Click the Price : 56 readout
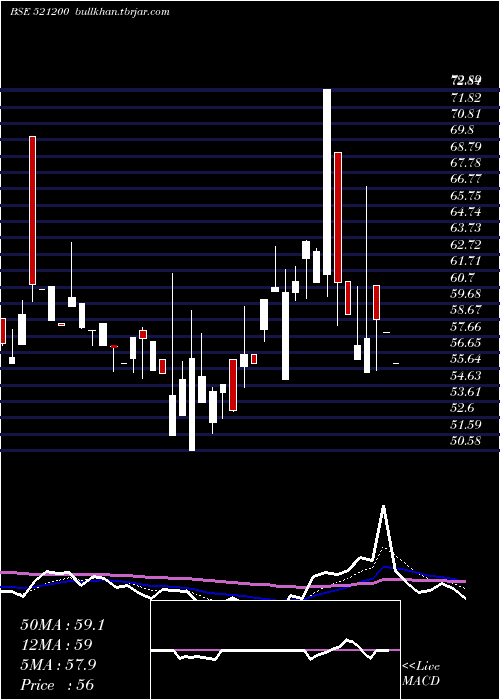 pyautogui.click(x=57, y=684)
